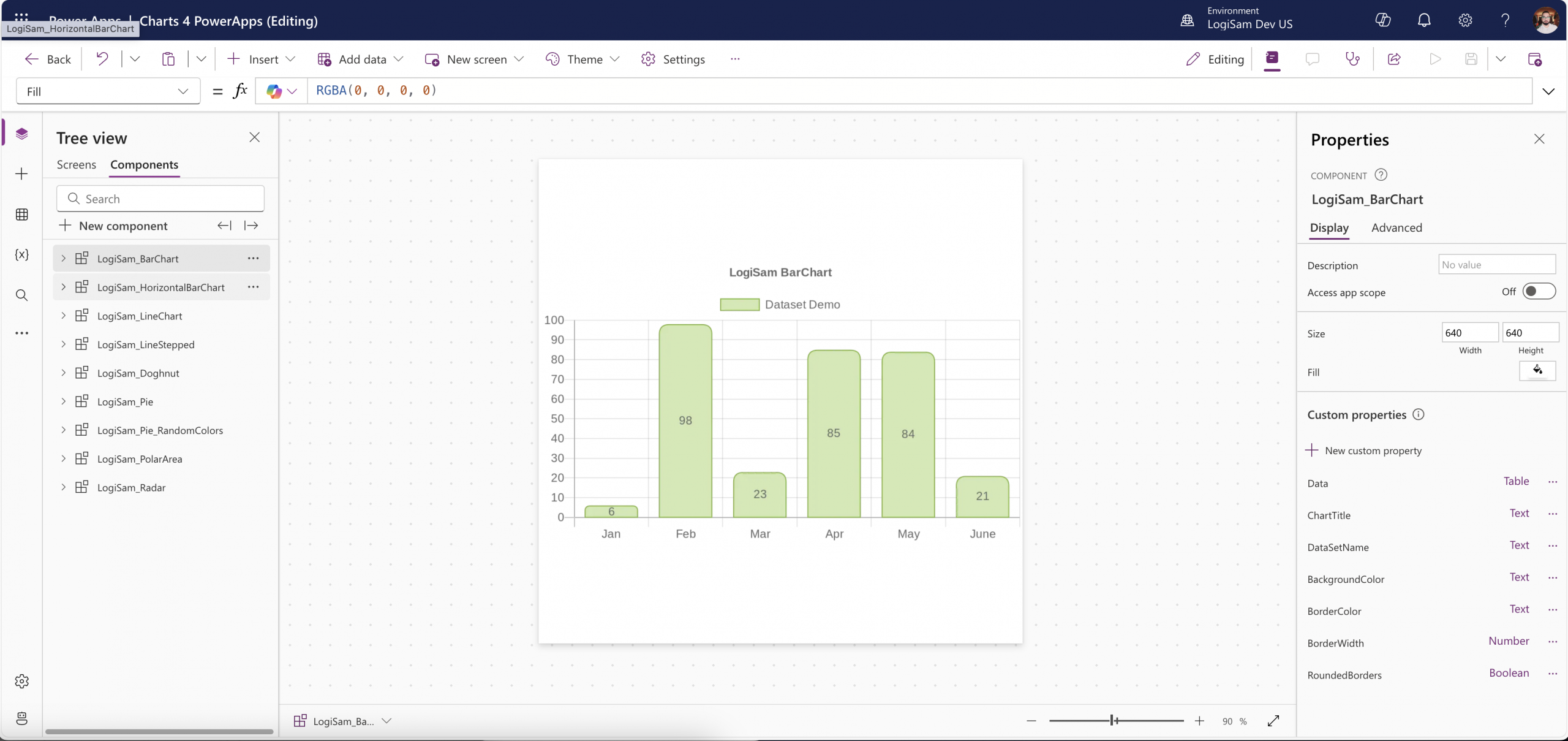
Task: Switch to the Advanced properties tab
Action: (x=1396, y=227)
